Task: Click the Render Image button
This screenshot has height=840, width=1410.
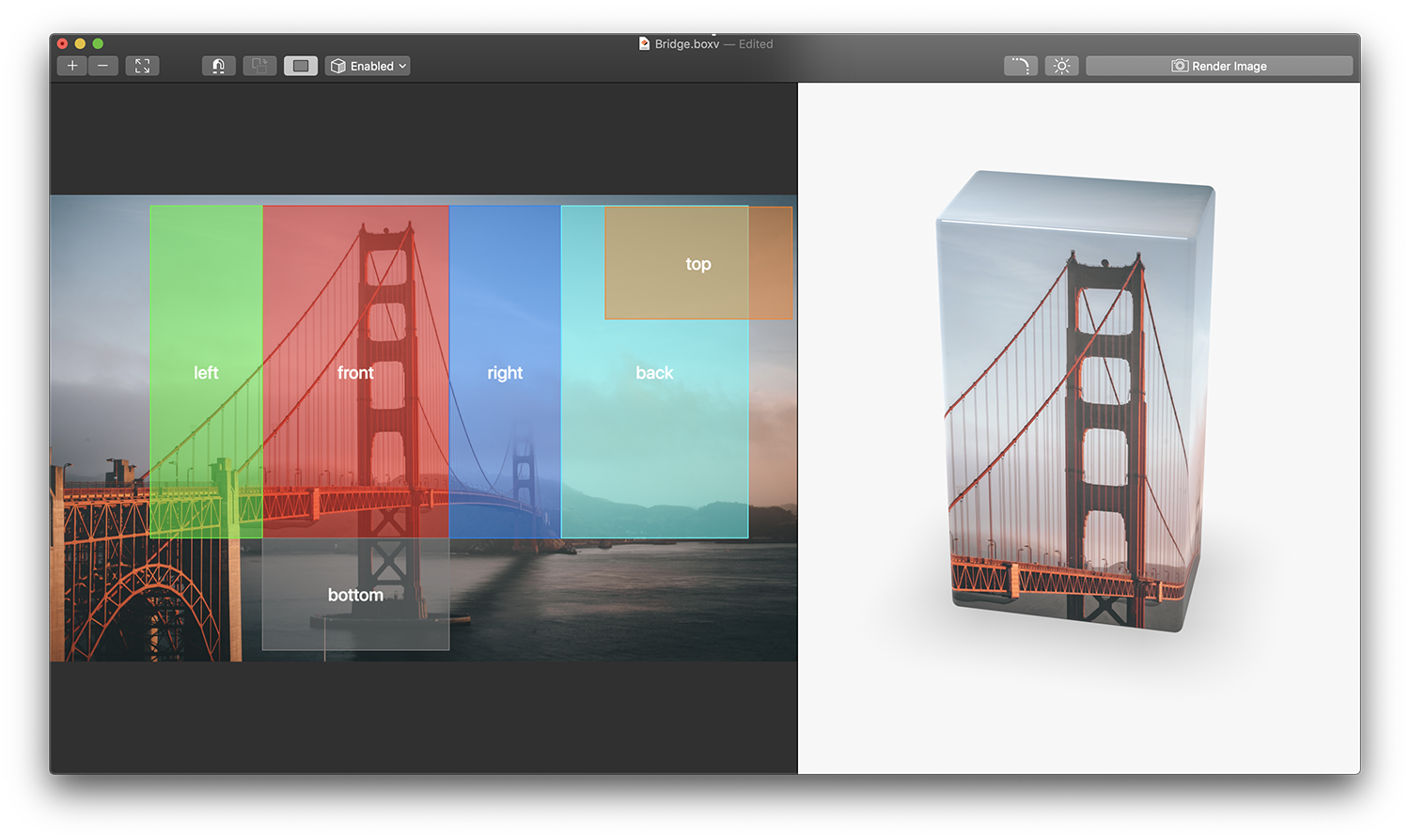Action: tap(1220, 66)
